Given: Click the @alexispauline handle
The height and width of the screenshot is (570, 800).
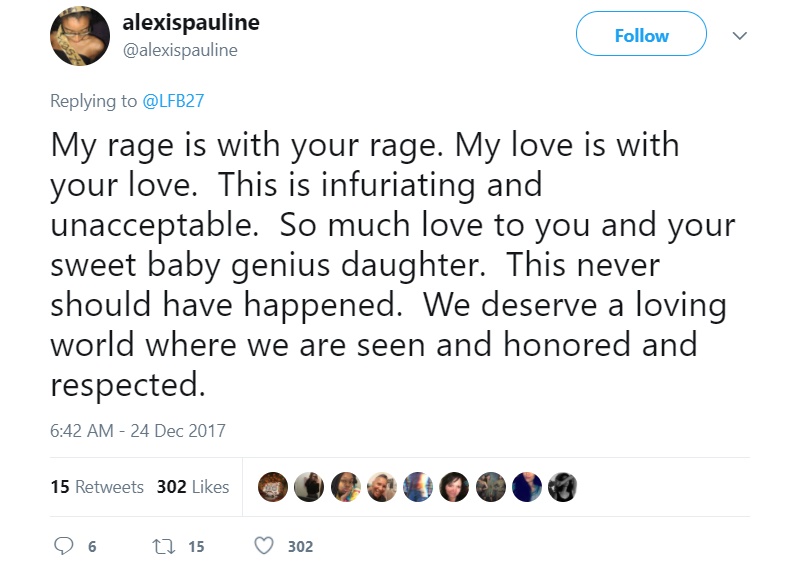Looking at the screenshot, I should 180,50.
